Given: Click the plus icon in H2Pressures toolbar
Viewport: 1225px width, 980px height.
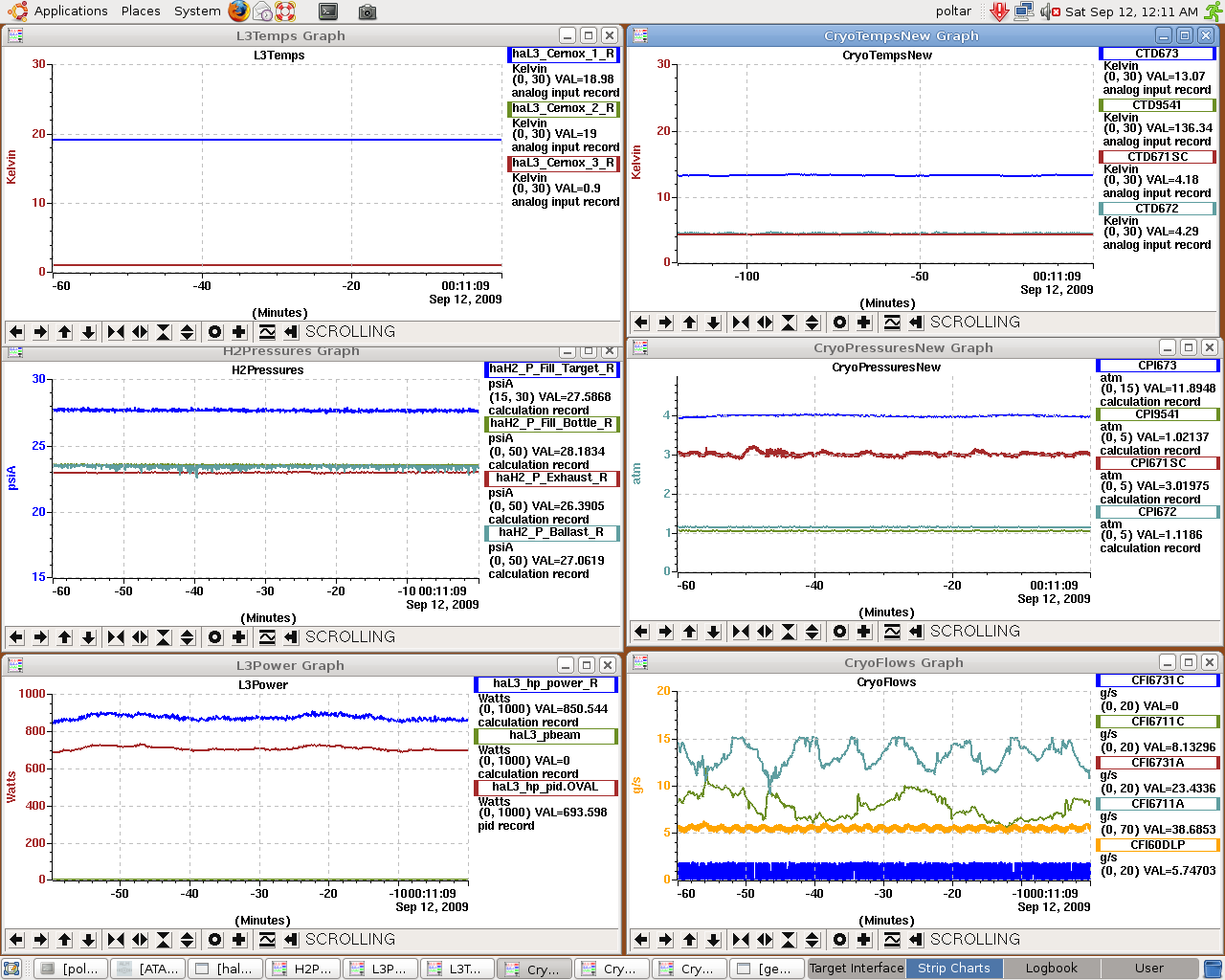Looking at the screenshot, I should (239, 637).
